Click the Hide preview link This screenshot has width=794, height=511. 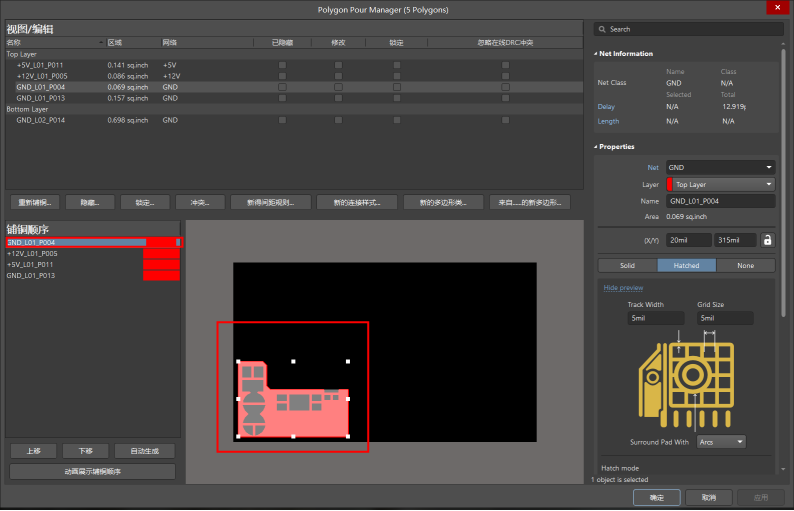623,288
